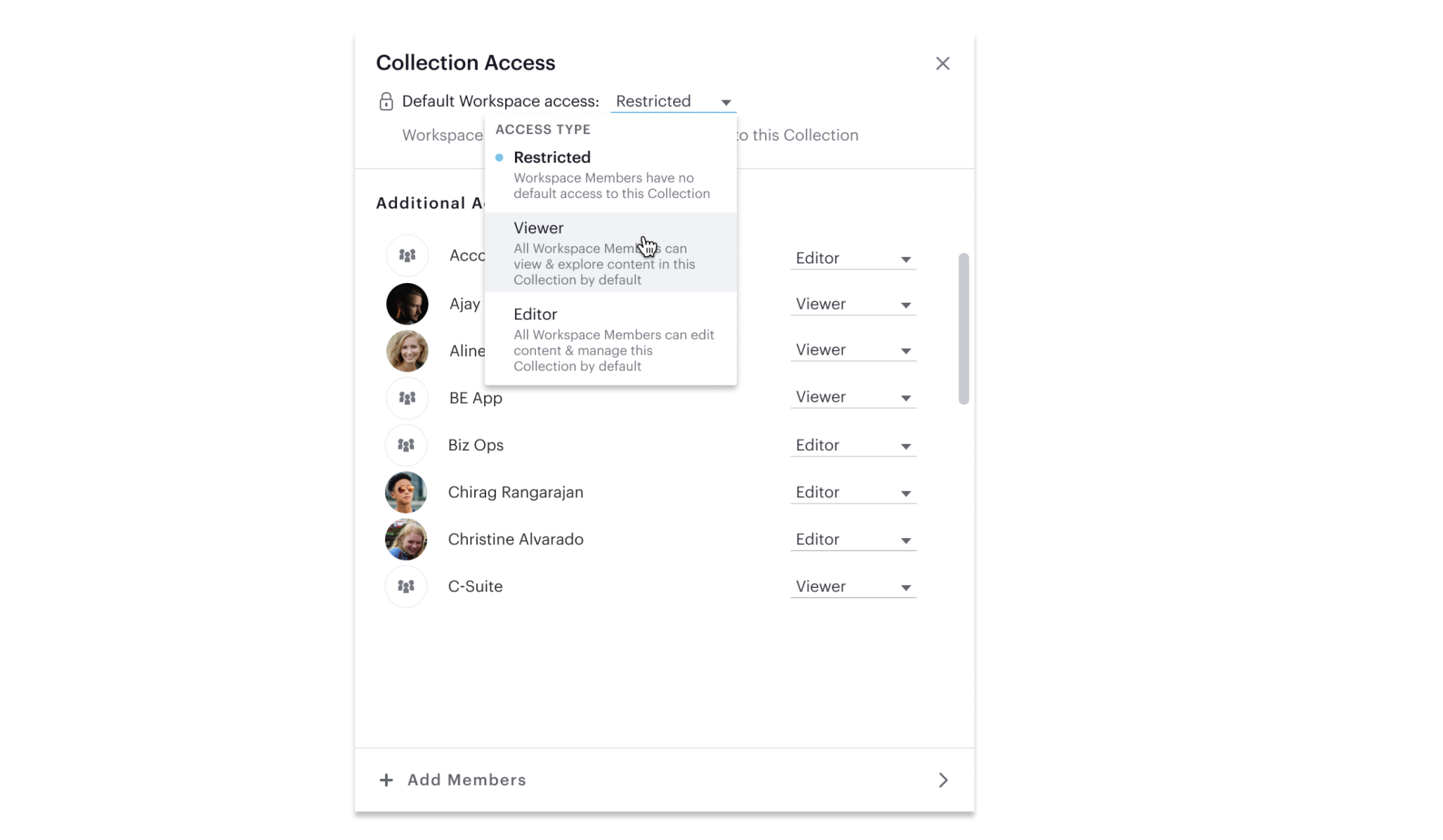
Task: Click the Biz Ops group icon
Action: coord(406,445)
